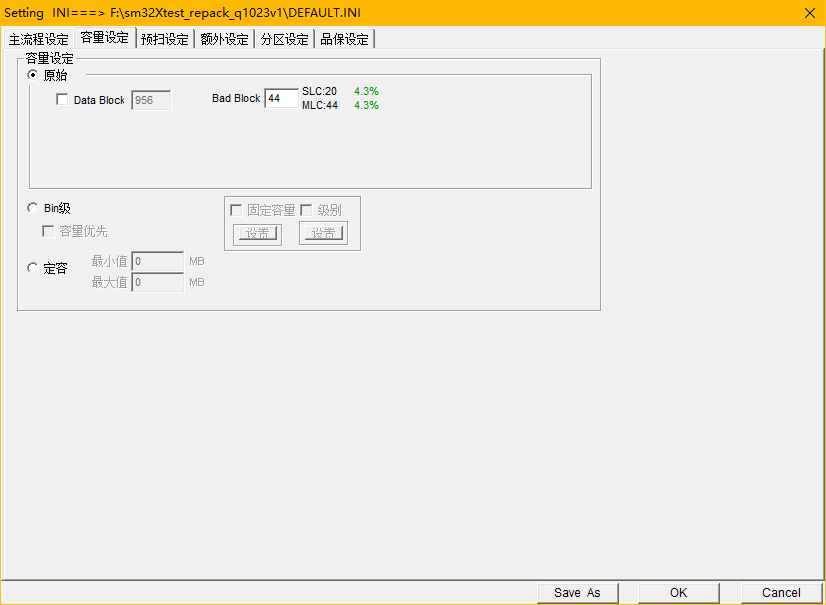The image size is (826, 605).
Task: Click the 最大值 MB input field
Action: [x=158, y=282]
